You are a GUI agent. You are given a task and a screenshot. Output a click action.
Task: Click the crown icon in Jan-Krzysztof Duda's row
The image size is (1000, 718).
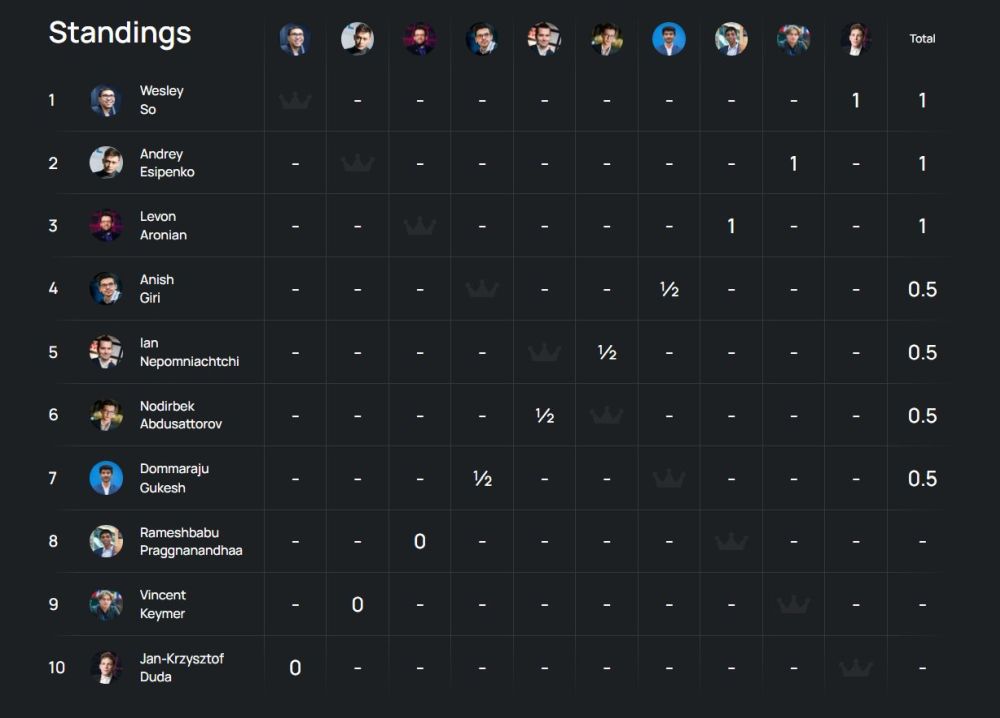click(855, 667)
